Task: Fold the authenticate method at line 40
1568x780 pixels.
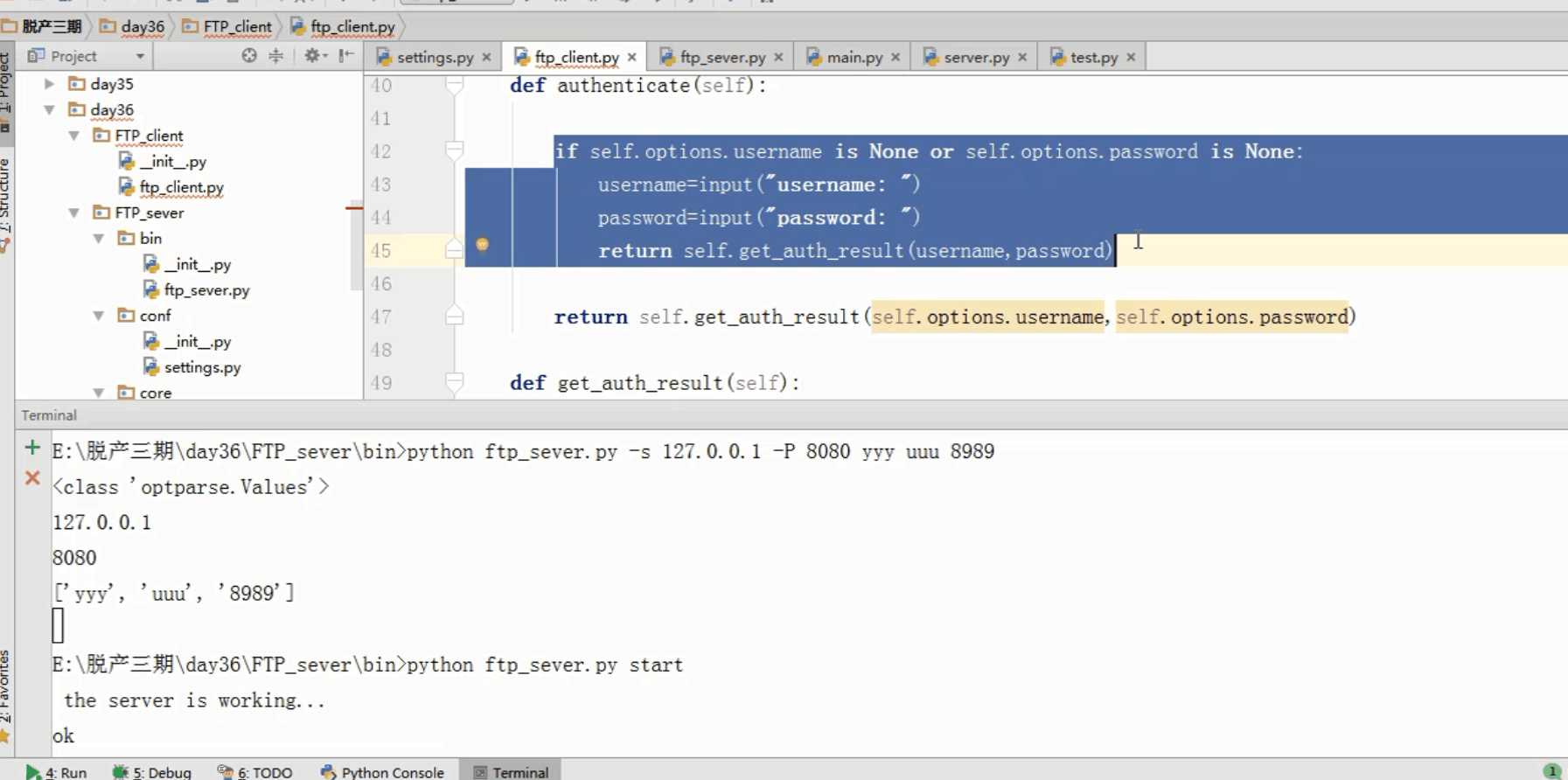Action: [x=454, y=86]
